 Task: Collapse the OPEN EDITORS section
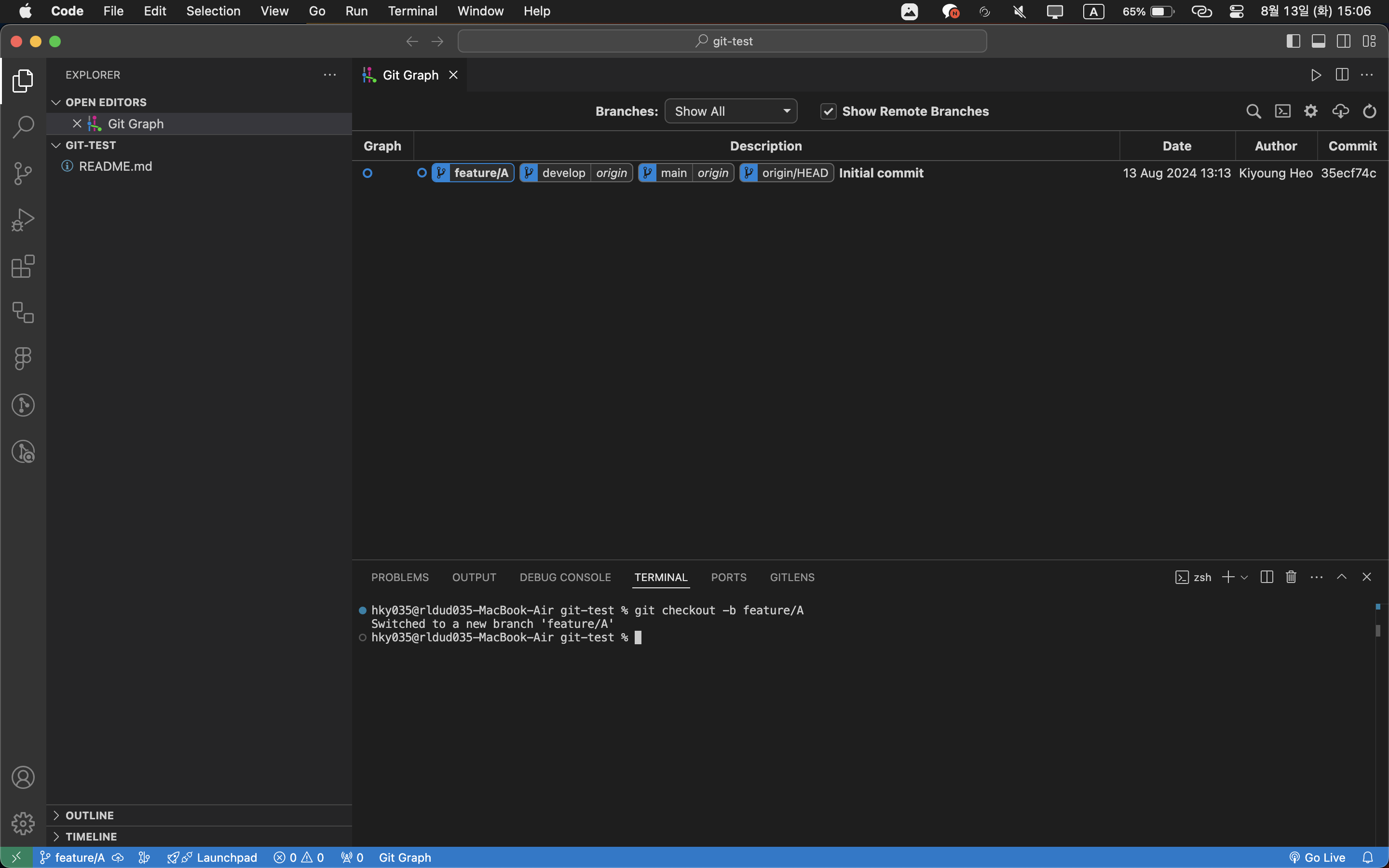pyautogui.click(x=56, y=102)
